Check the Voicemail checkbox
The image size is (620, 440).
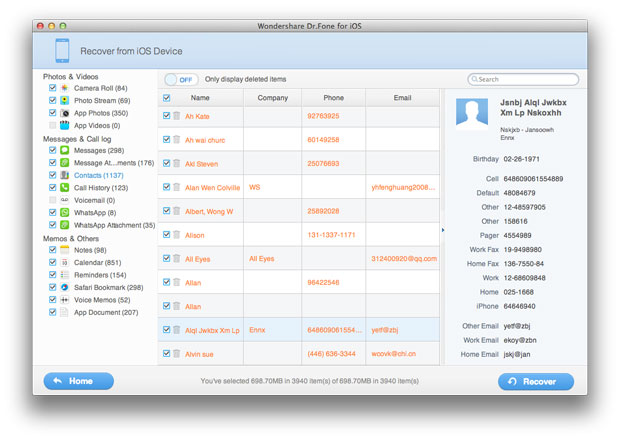click(x=52, y=200)
